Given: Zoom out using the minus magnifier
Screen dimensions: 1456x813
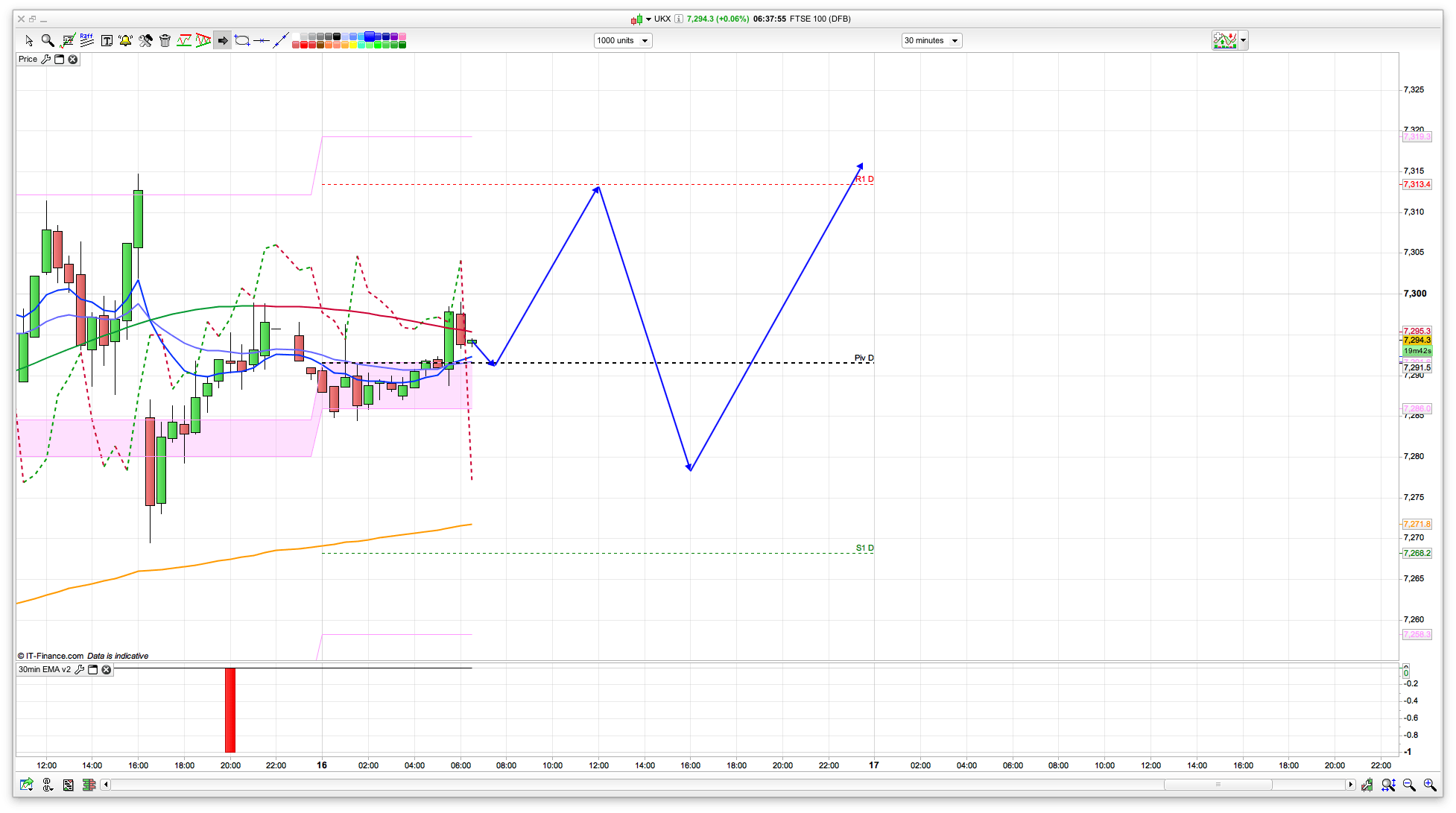Looking at the screenshot, I should 1409,785.
